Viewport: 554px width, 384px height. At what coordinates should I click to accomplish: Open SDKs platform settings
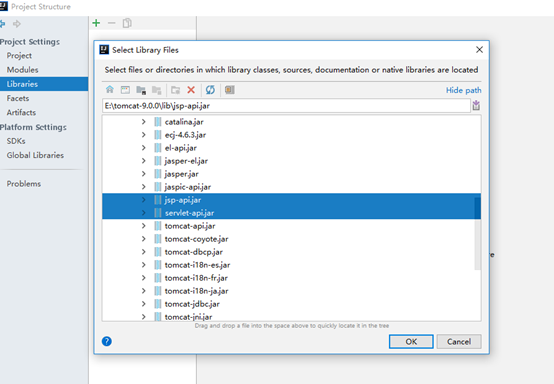tap(16, 141)
